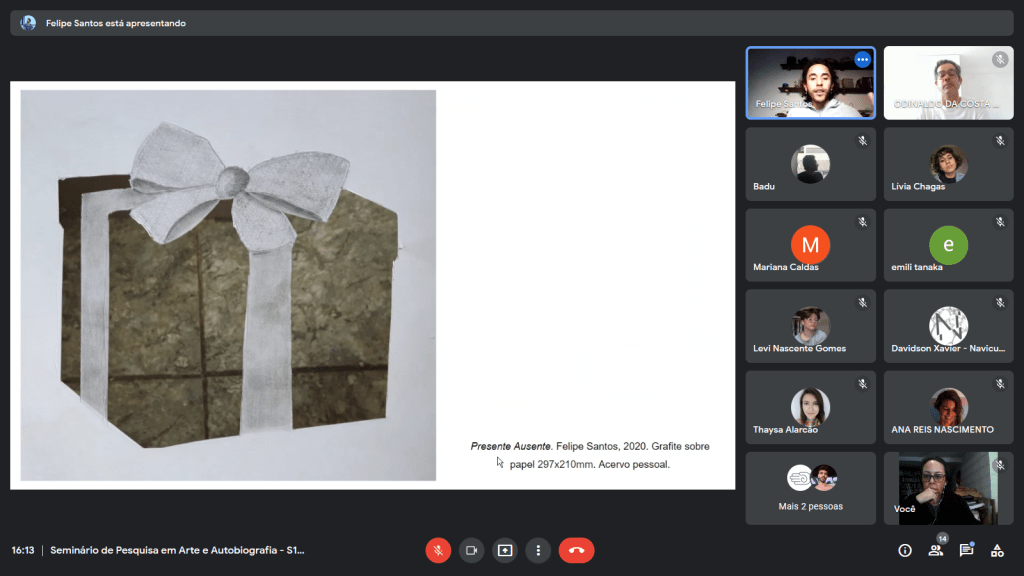Select emili tanaka's participant tile
This screenshot has height=576, width=1024.
948,245
